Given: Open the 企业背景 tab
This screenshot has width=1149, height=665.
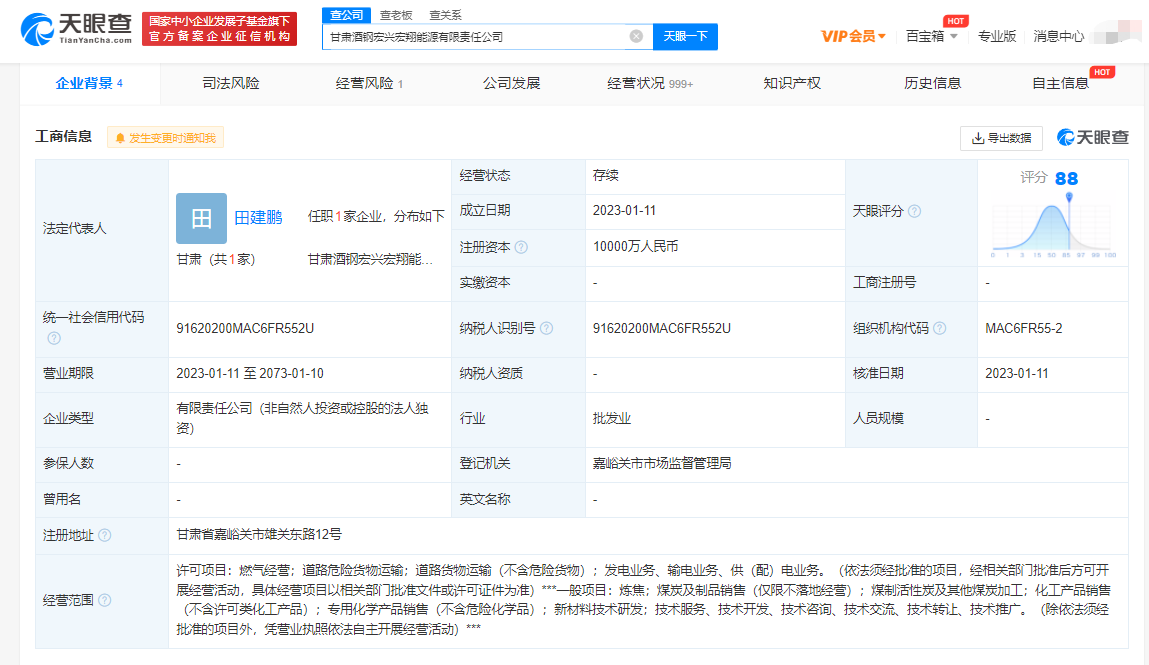Looking at the screenshot, I should tap(89, 83).
